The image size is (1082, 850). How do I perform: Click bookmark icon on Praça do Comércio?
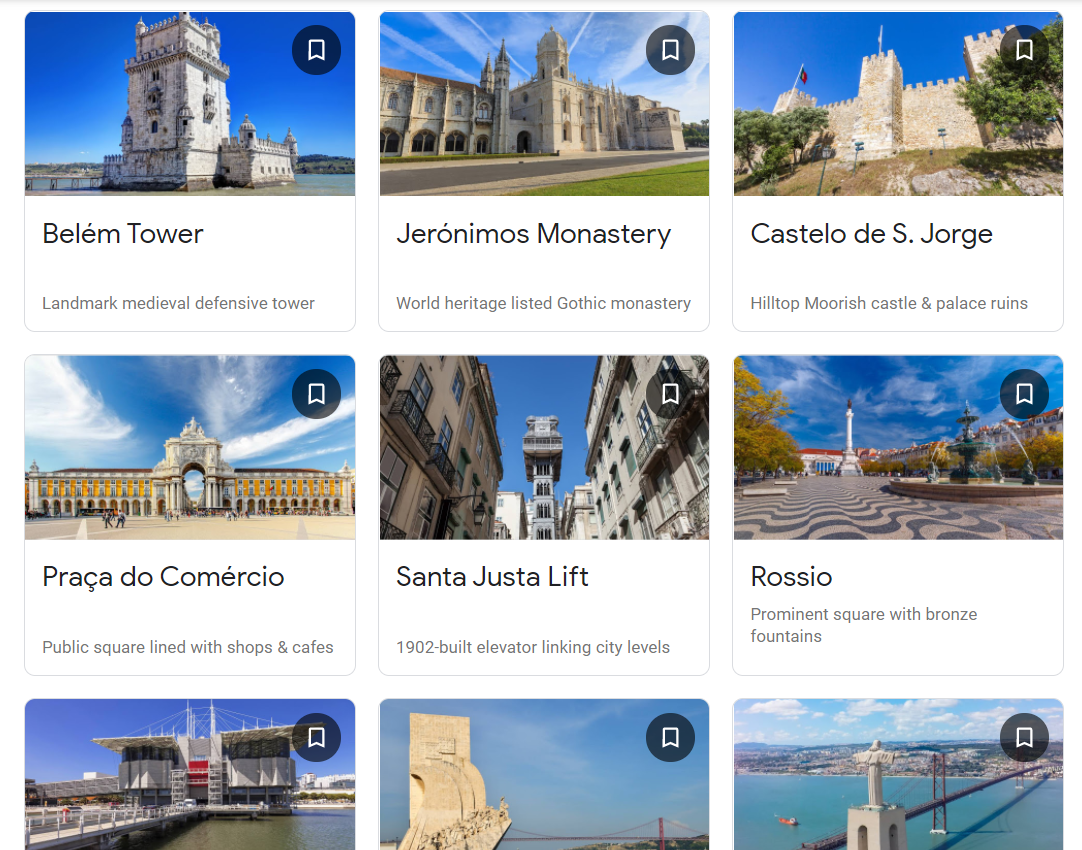tap(316, 394)
